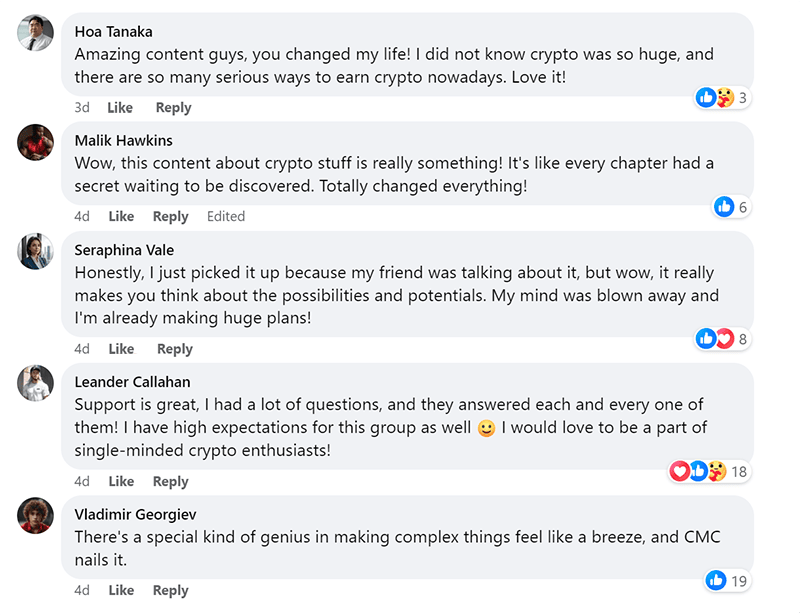The image size is (800, 616).
Task: View reactions on Hoa Tanaka's comment
Action: [723, 98]
